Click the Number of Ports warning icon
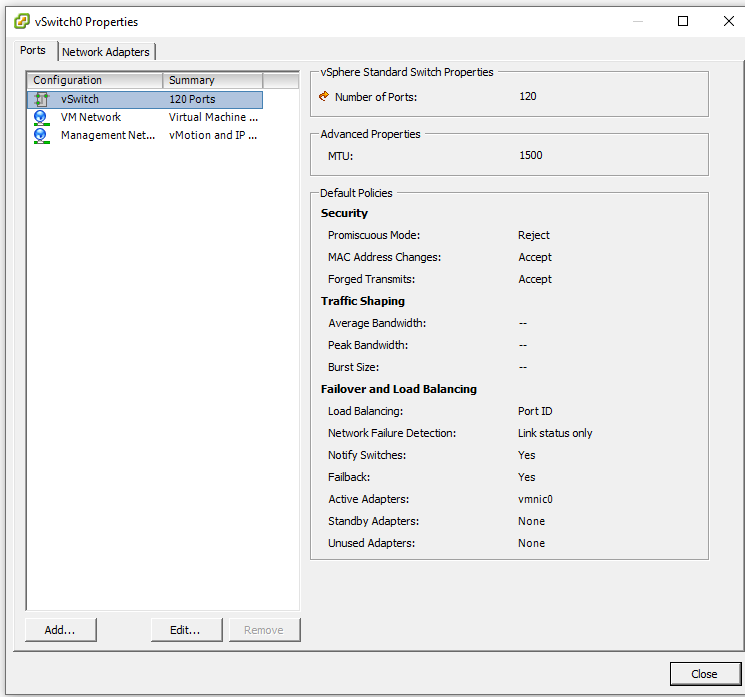 [x=324, y=96]
